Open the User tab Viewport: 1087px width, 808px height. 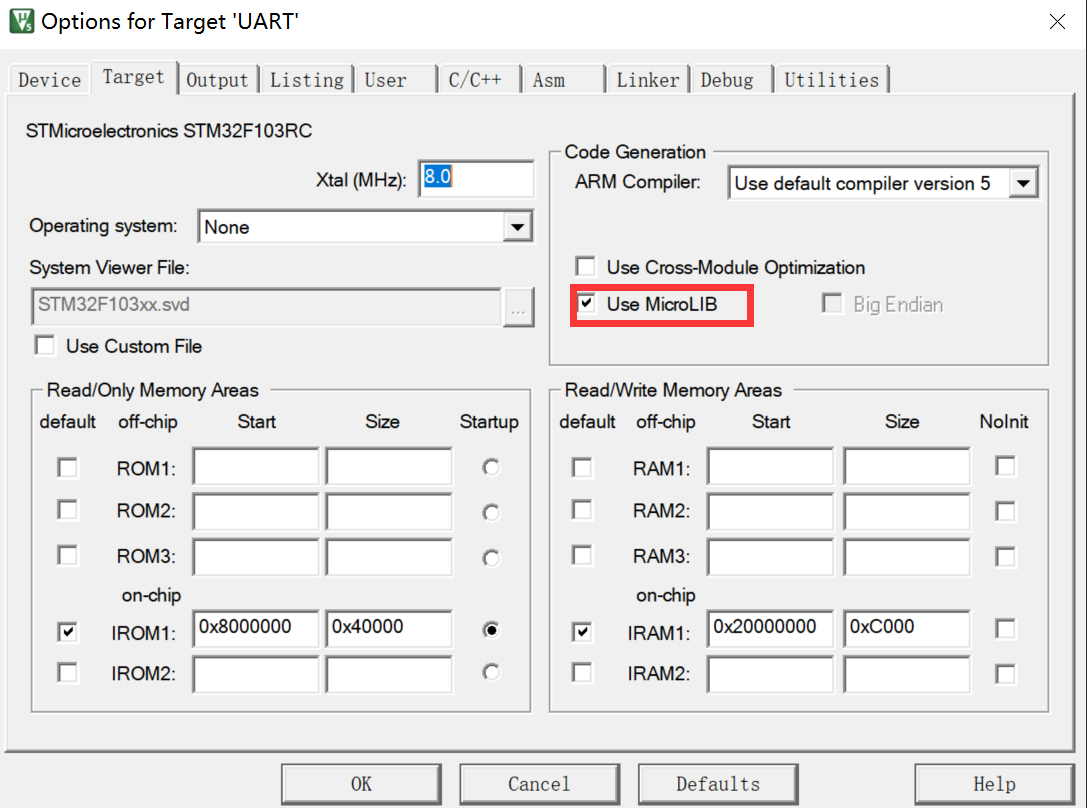point(396,80)
